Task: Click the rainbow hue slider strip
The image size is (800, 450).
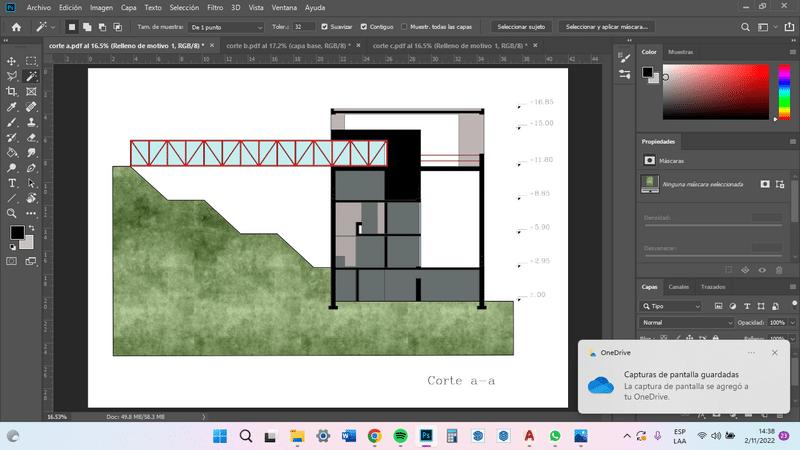Action: tap(785, 92)
